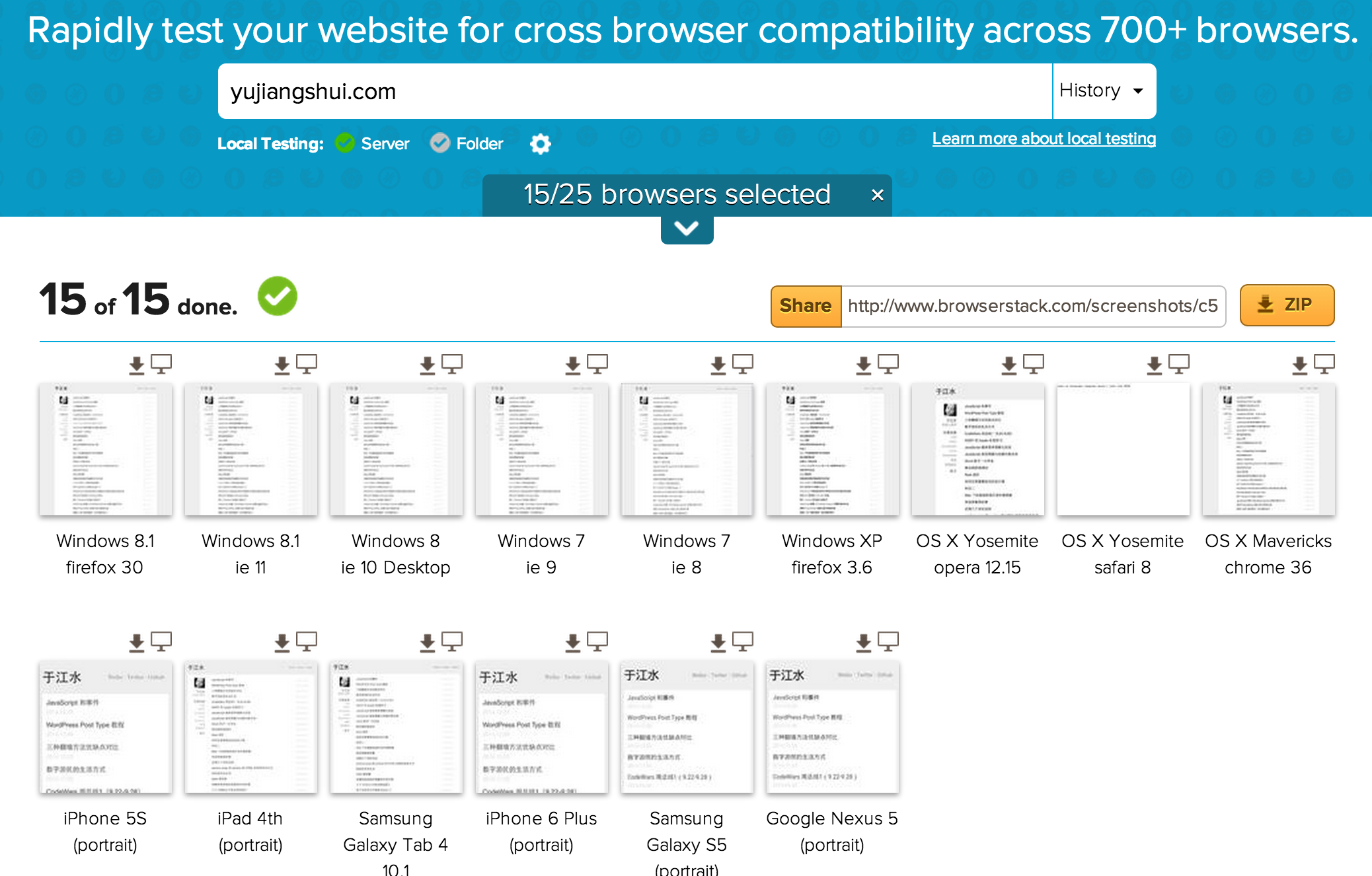Open the OS X Yosemite opera 12.15 thumbnail

[x=977, y=449]
